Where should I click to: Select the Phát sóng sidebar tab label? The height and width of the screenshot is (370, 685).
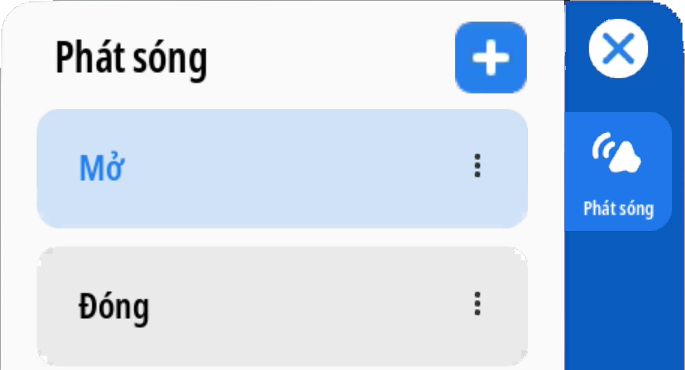point(619,209)
